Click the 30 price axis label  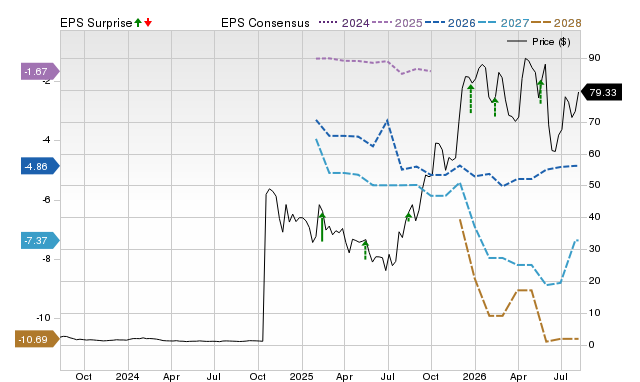[x=594, y=249]
